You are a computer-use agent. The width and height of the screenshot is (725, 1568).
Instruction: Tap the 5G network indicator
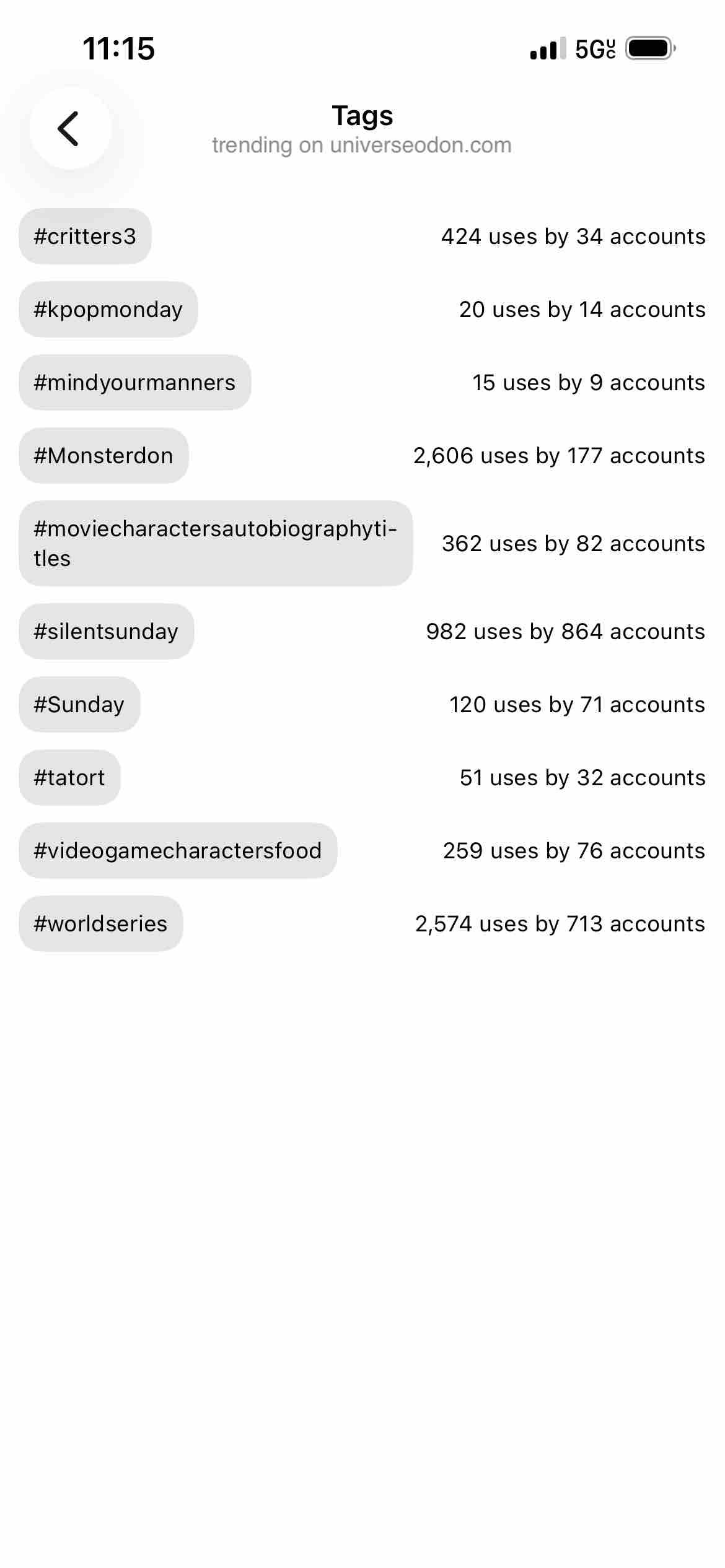tap(595, 48)
